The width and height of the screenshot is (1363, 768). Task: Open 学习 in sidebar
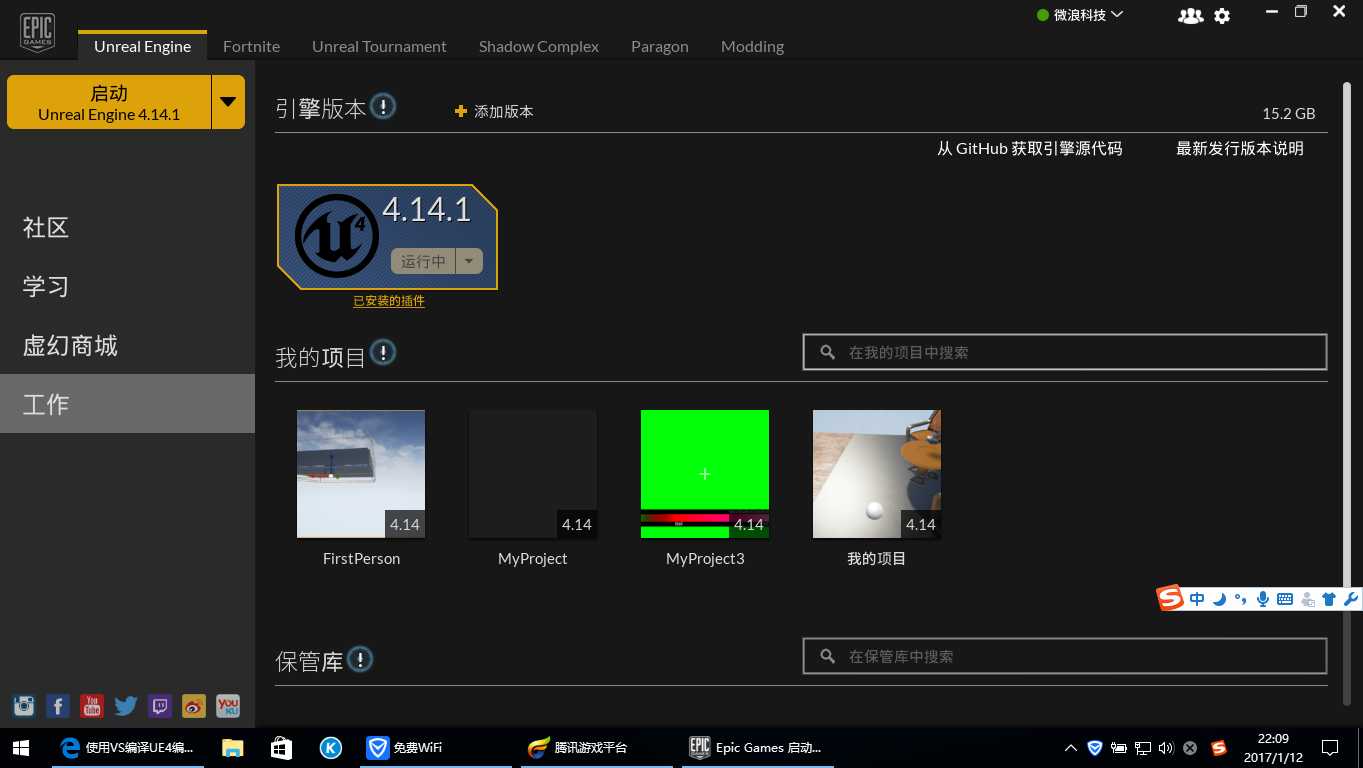pos(127,286)
